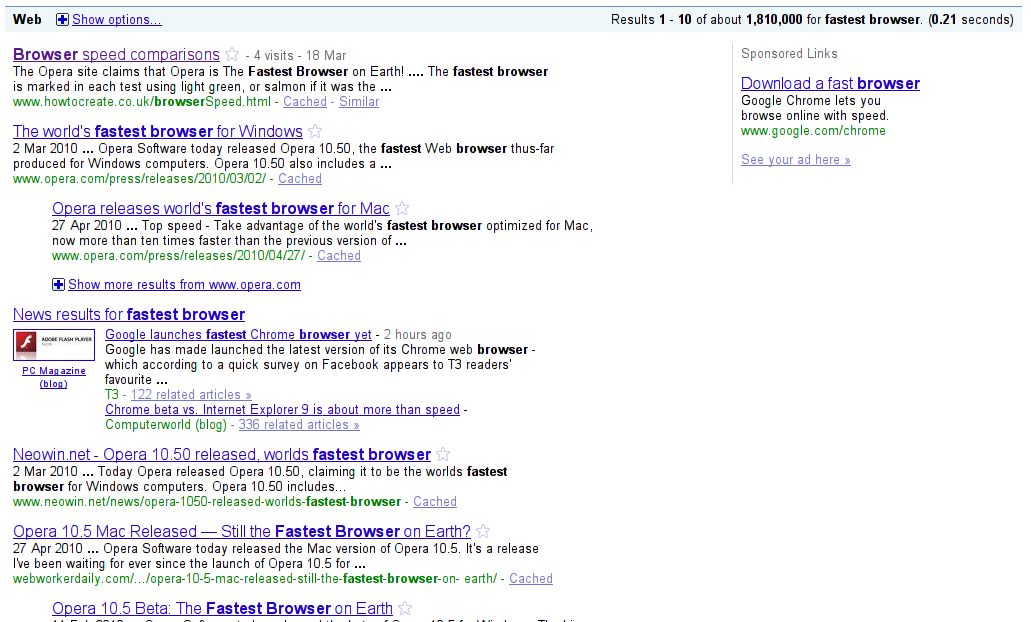Screen dimensions: 1031x622
Task: Open the PC Magazine (blog) source link
Action: [x=54, y=377]
